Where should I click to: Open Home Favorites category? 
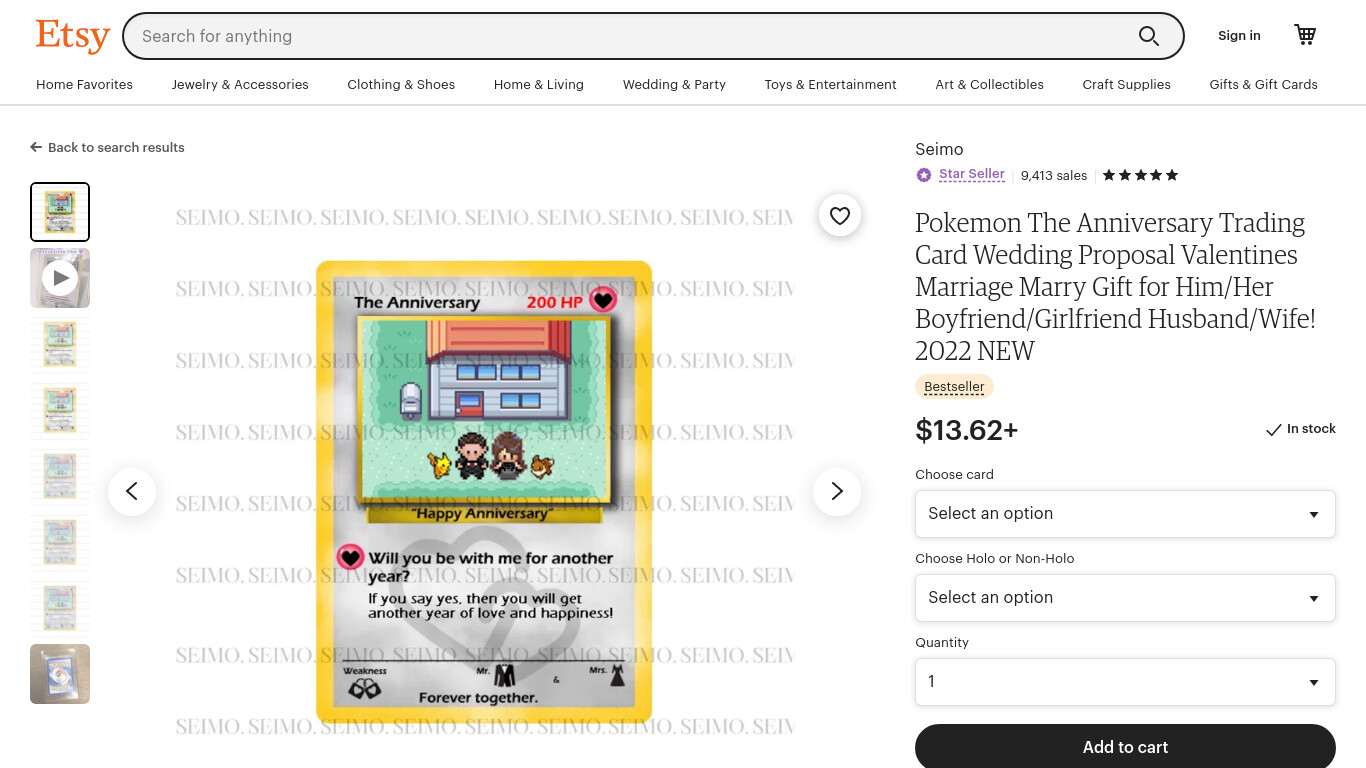(x=84, y=85)
